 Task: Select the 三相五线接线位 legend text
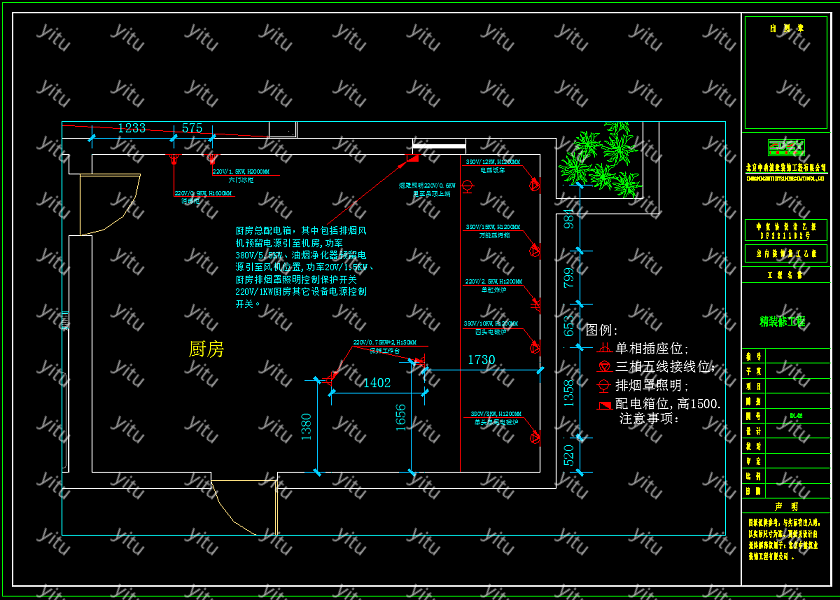(x=665, y=366)
